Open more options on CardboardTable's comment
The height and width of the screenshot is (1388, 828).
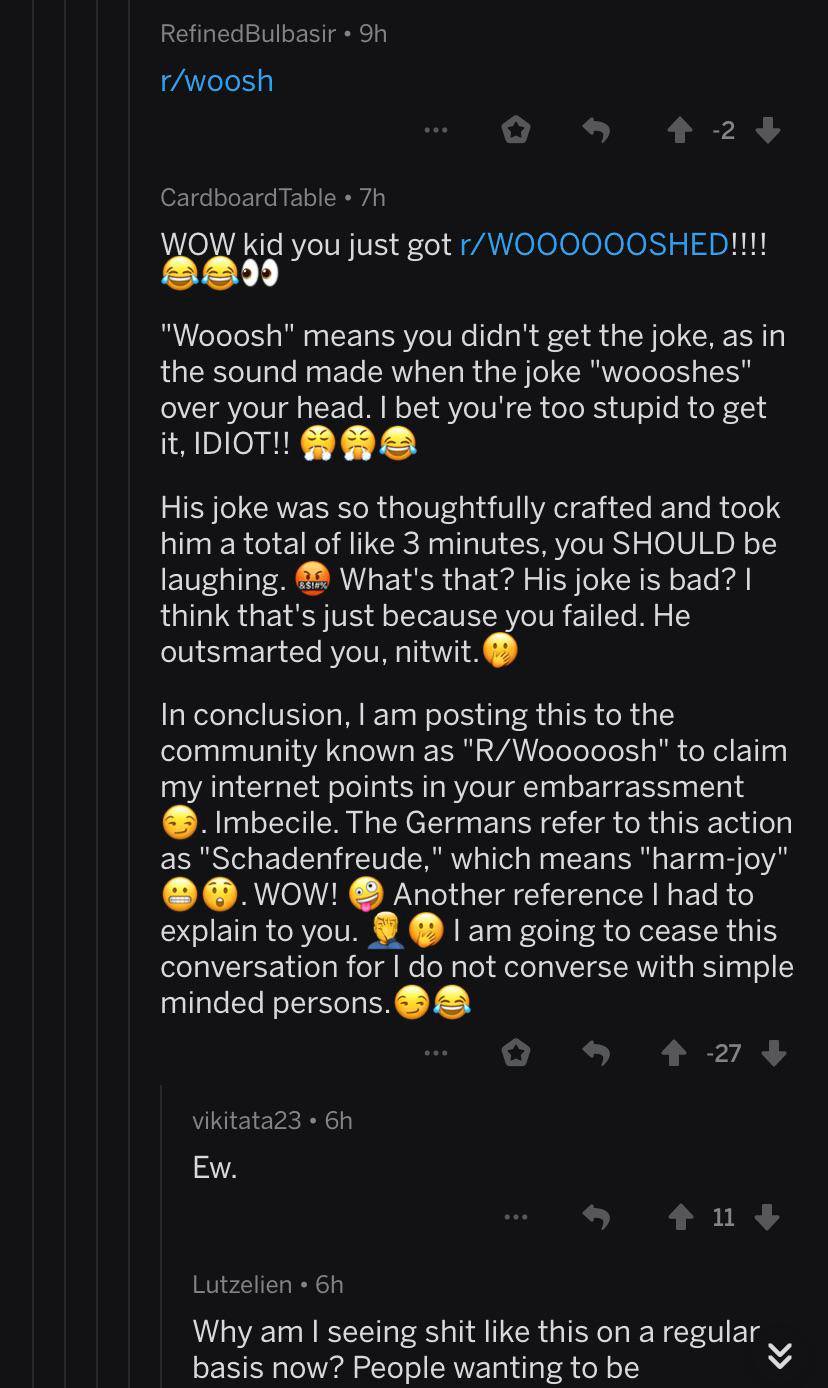pyautogui.click(x=435, y=1053)
